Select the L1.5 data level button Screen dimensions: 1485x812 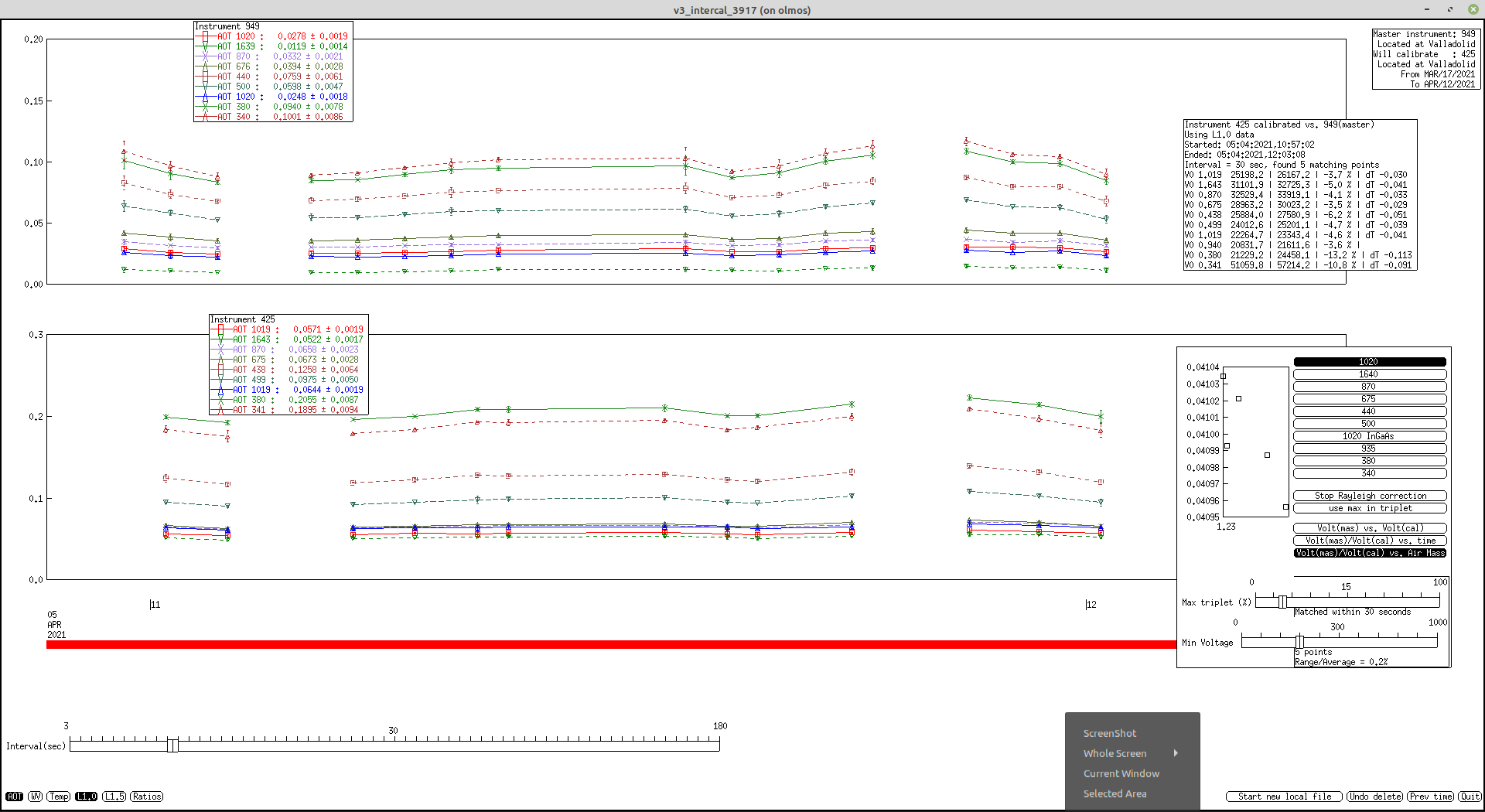coord(114,797)
